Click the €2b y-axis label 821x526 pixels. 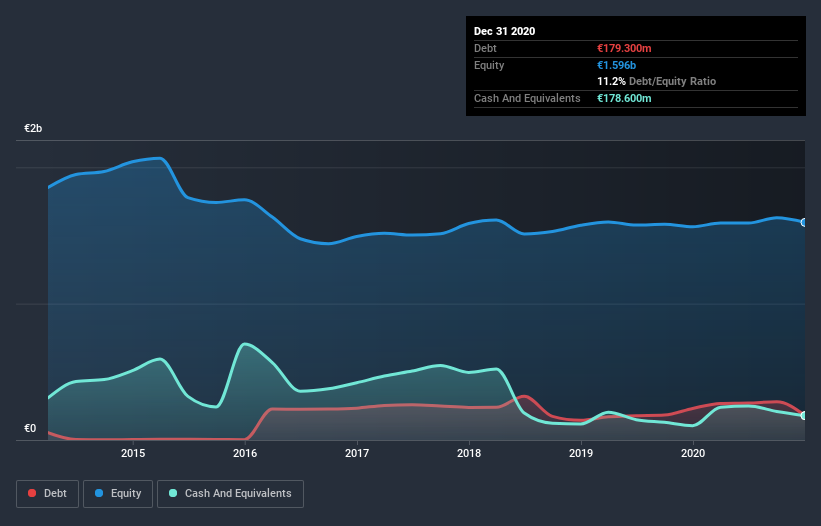tap(33, 129)
